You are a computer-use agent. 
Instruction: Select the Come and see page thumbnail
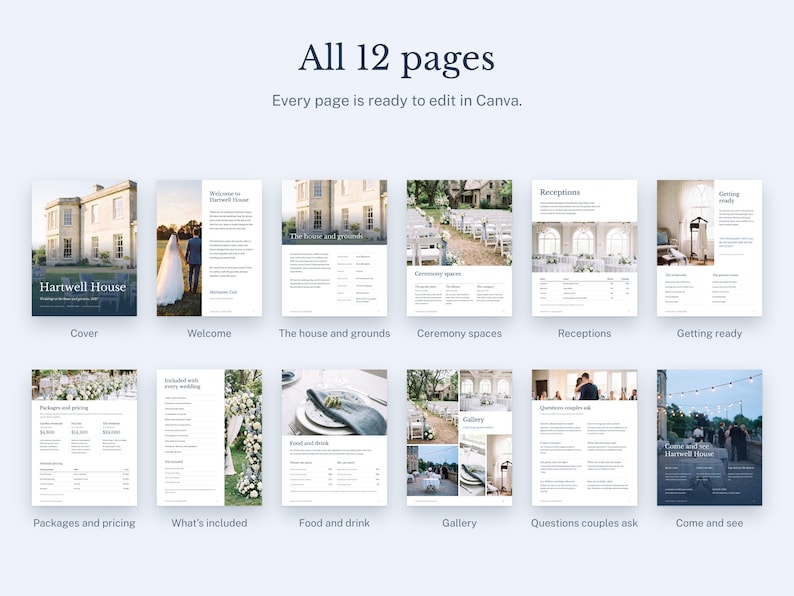coord(709,438)
